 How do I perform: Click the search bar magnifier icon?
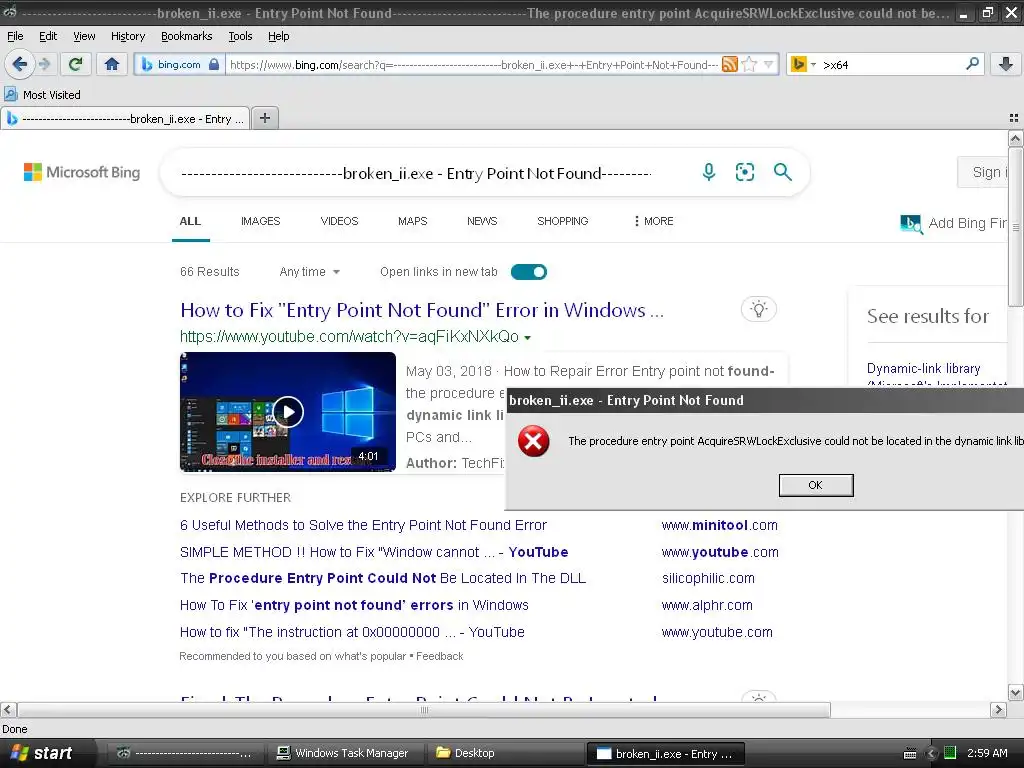(972, 63)
